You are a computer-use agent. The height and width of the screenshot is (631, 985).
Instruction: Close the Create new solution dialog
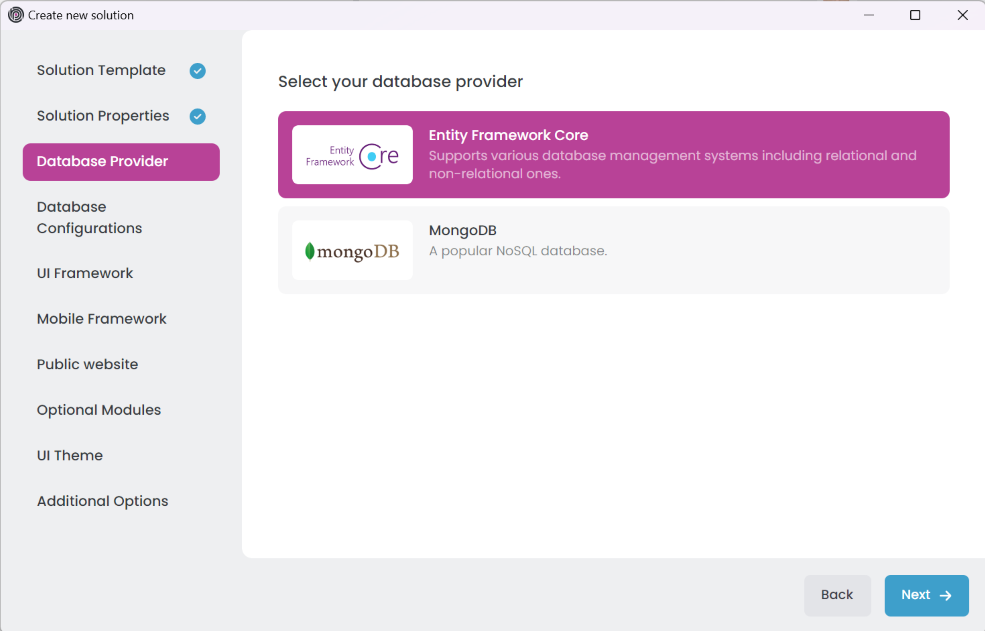962,15
